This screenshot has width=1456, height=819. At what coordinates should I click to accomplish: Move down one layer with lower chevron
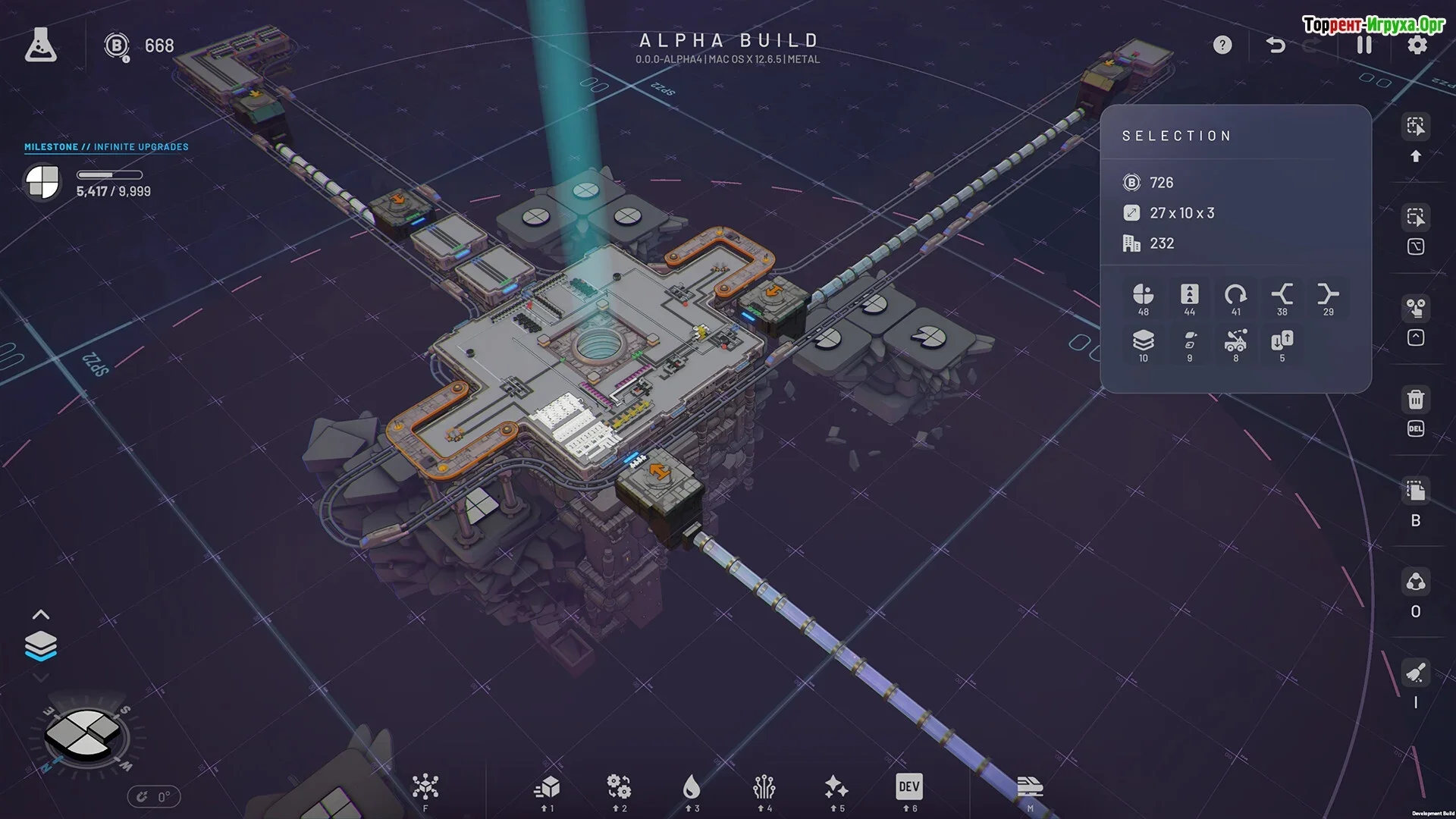coord(41,677)
